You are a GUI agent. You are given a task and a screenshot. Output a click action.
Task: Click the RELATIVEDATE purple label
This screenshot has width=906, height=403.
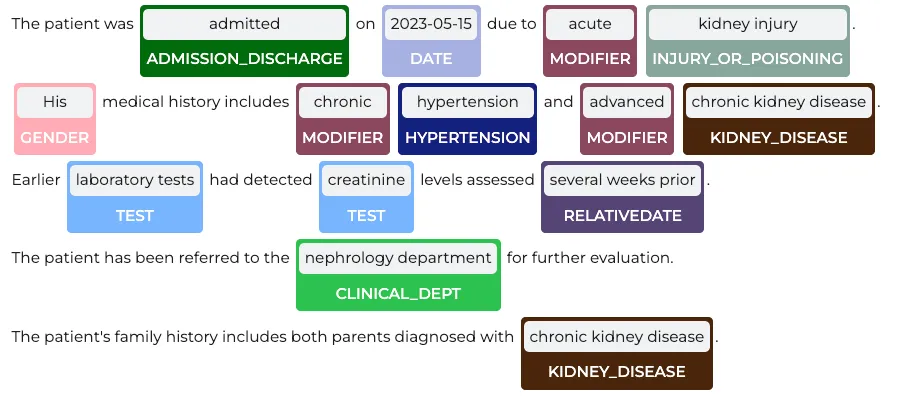[622, 216]
